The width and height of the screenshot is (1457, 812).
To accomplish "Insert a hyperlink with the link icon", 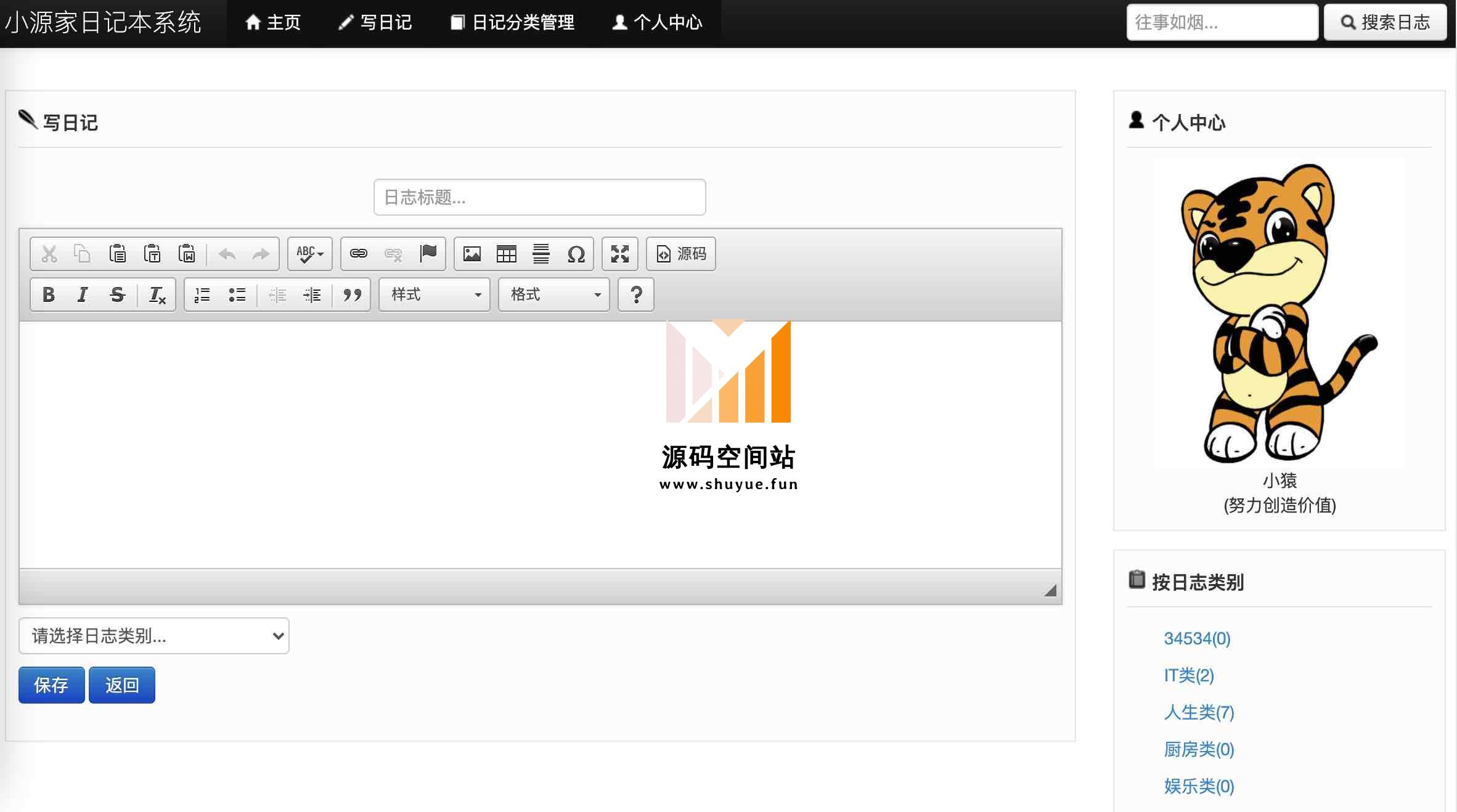I will [x=359, y=254].
